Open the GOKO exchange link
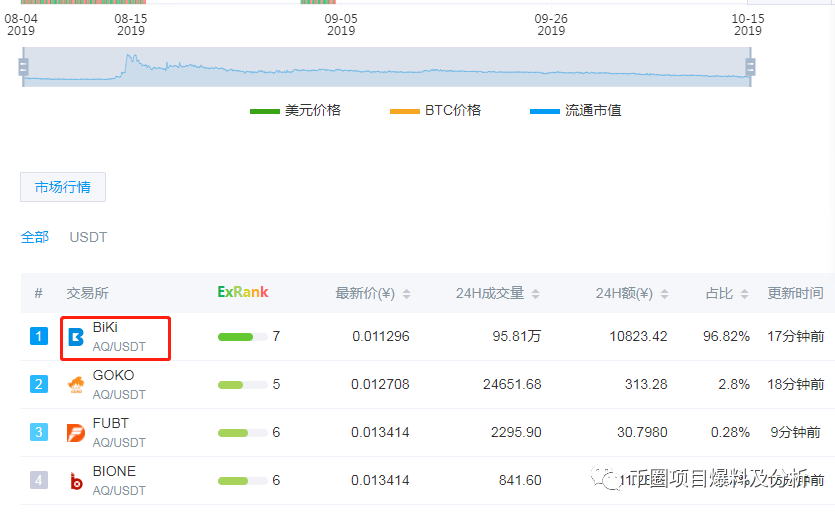835x514 pixels. pyautogui.click(x=113, y=375)
